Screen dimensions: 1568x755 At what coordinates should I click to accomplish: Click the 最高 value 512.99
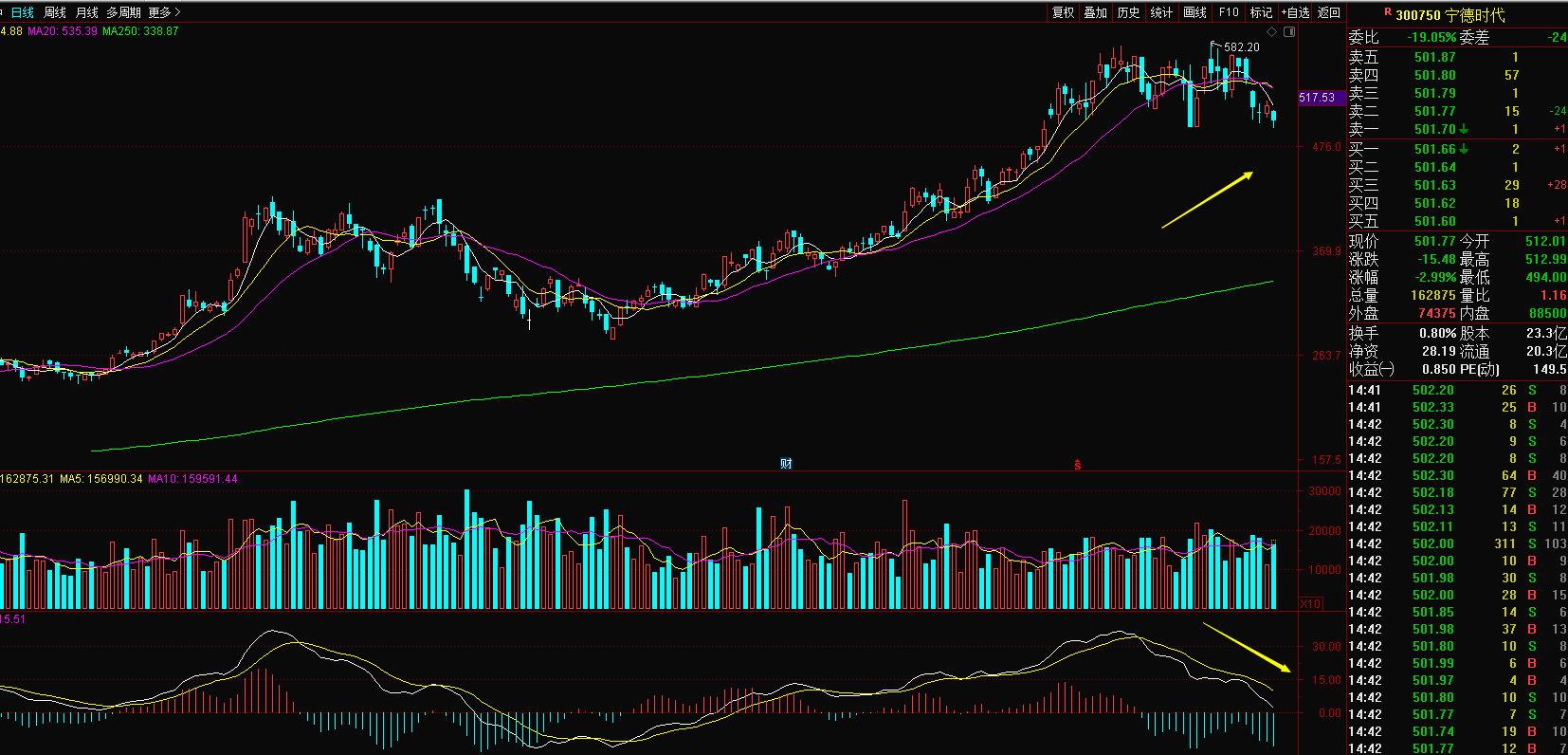pyautogui.click(x=1545, y=259)
